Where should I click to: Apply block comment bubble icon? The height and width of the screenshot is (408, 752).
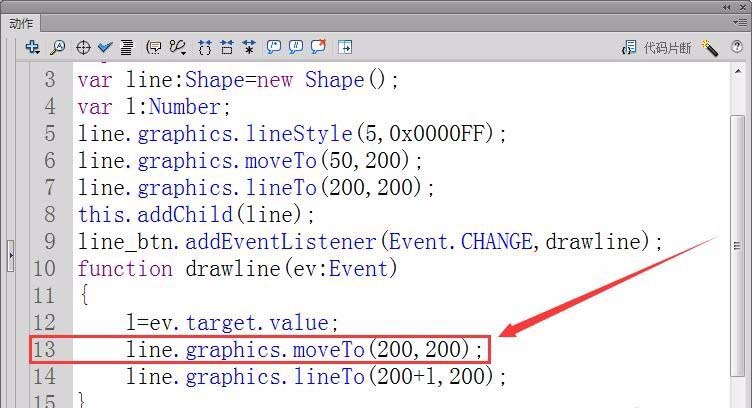273,47
